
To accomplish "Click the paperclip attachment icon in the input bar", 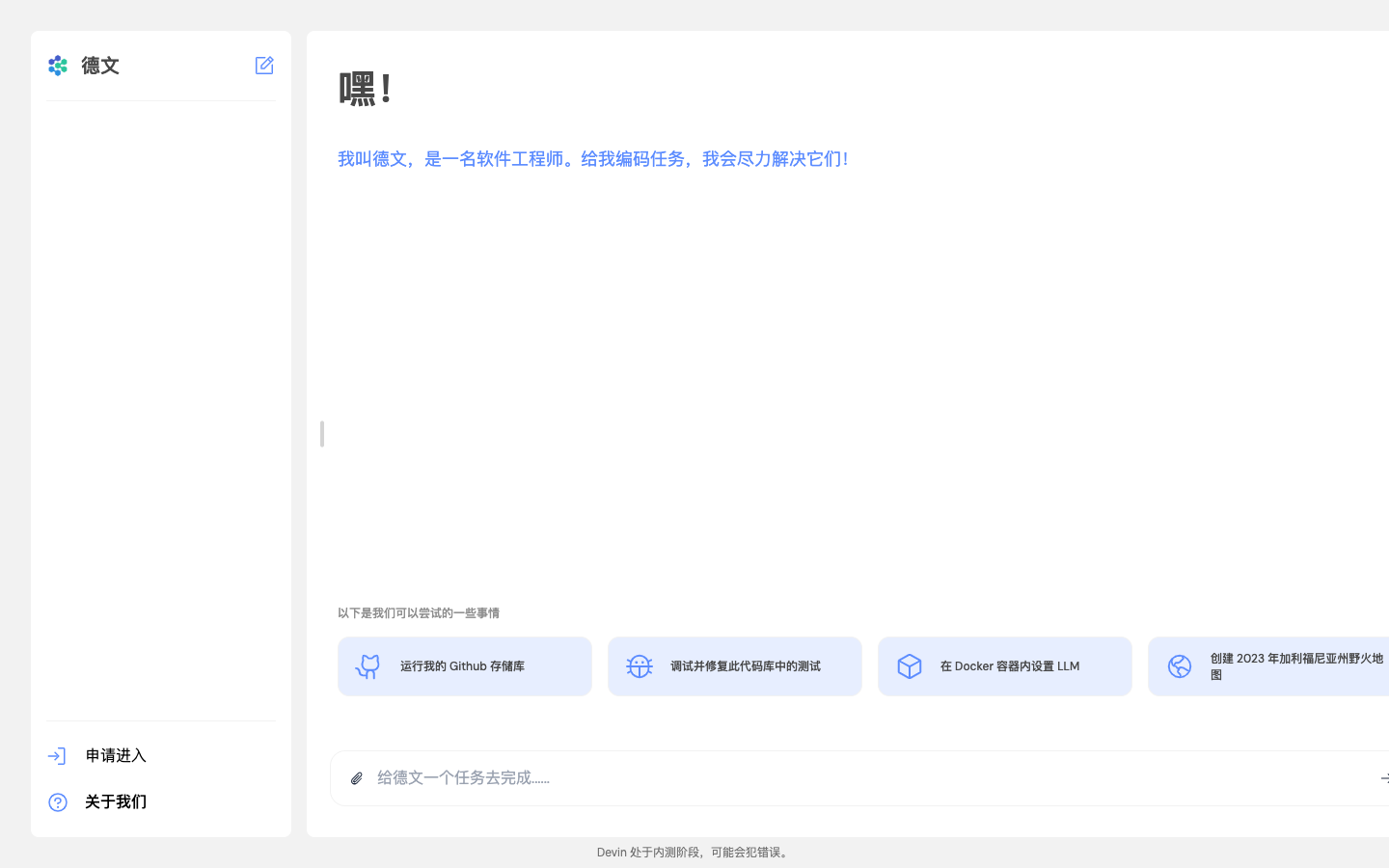I will coord(357,777).
